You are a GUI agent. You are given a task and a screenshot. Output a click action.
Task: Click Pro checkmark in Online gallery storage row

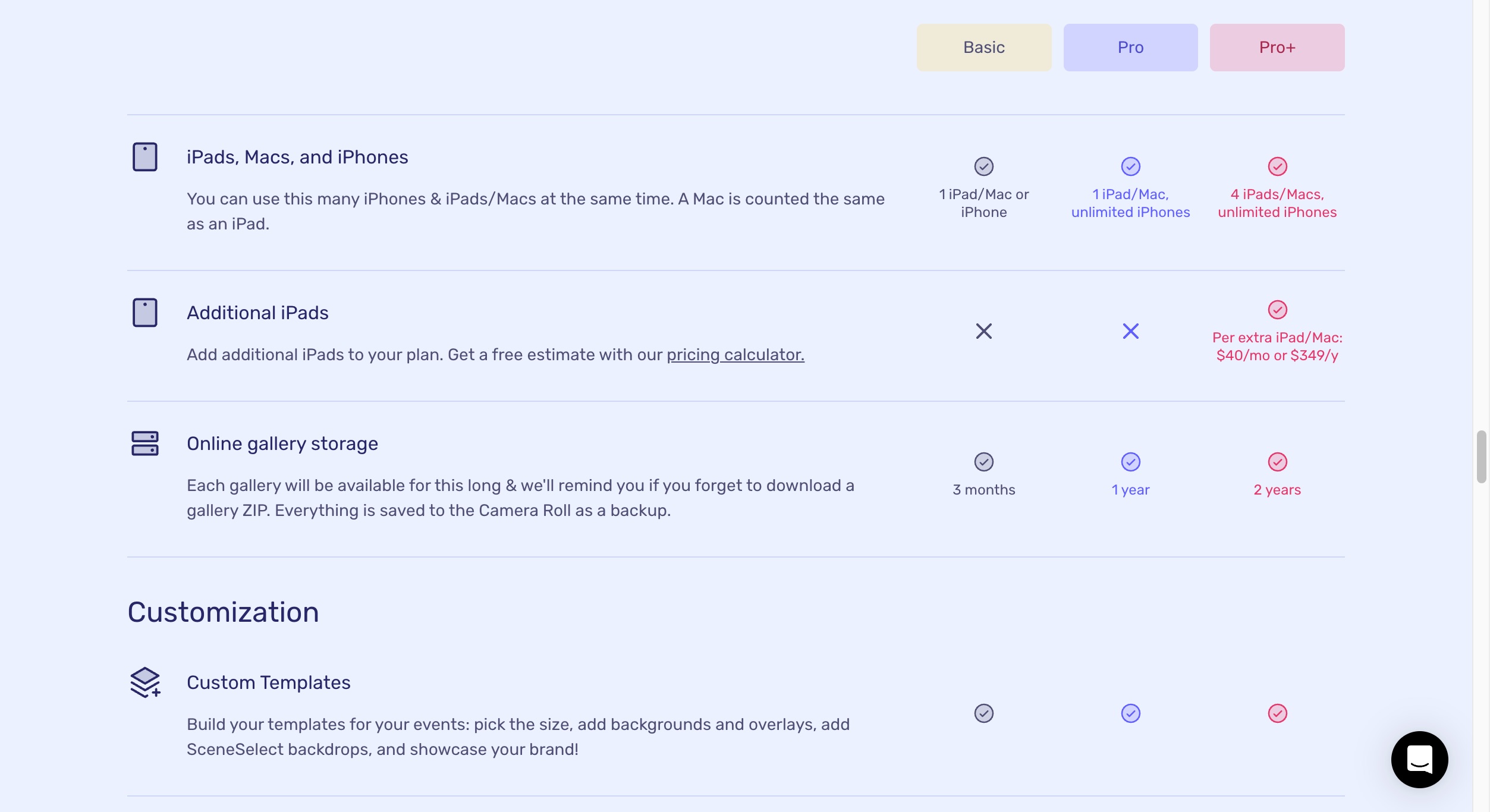point(1131,462)
